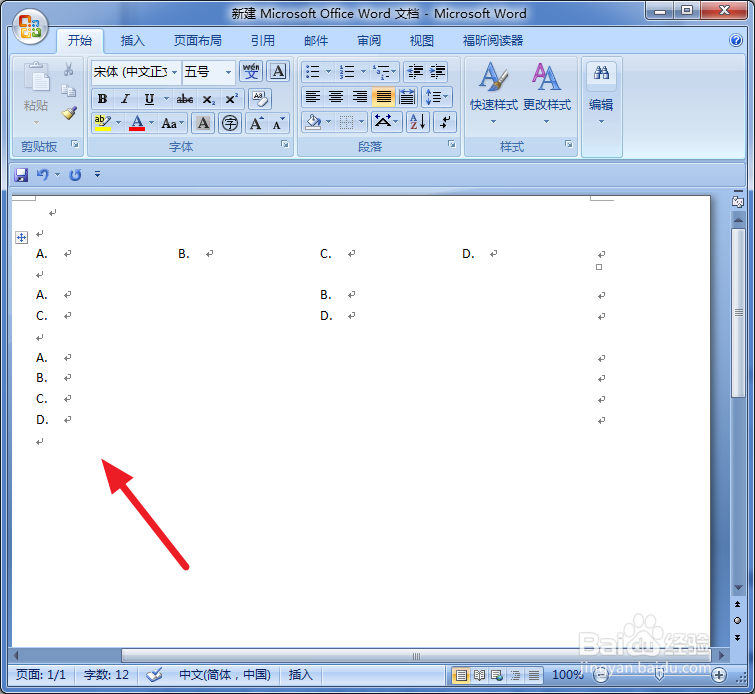Viewport: 755px width, 694px height.
Task: Toggle Bold formatting
Action: 102,99
